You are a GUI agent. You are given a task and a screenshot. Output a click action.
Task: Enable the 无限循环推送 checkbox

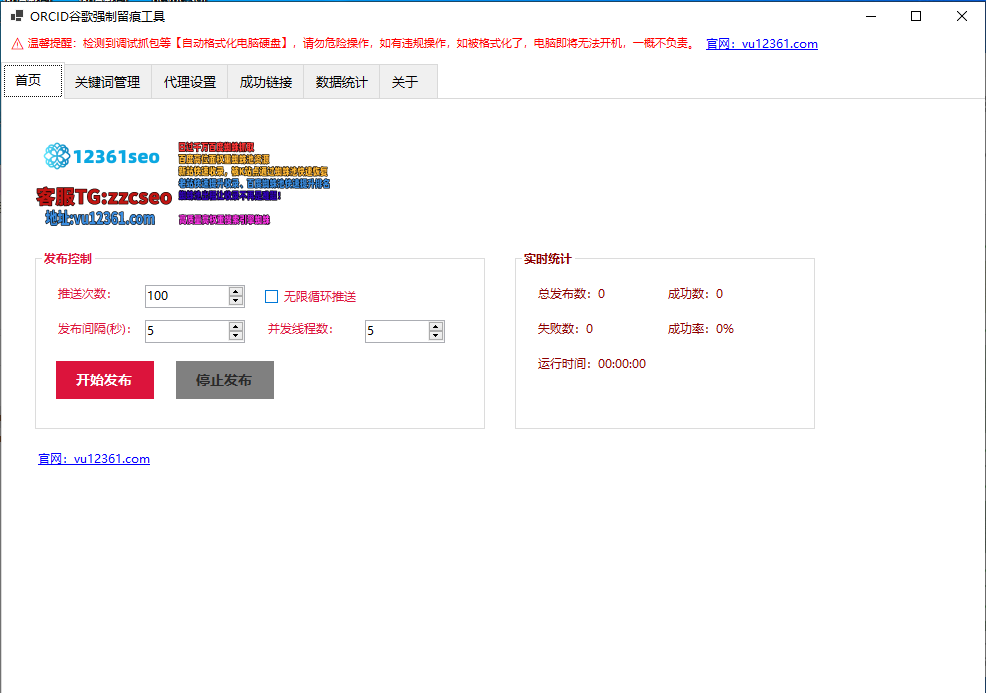(x=271, y=296)
